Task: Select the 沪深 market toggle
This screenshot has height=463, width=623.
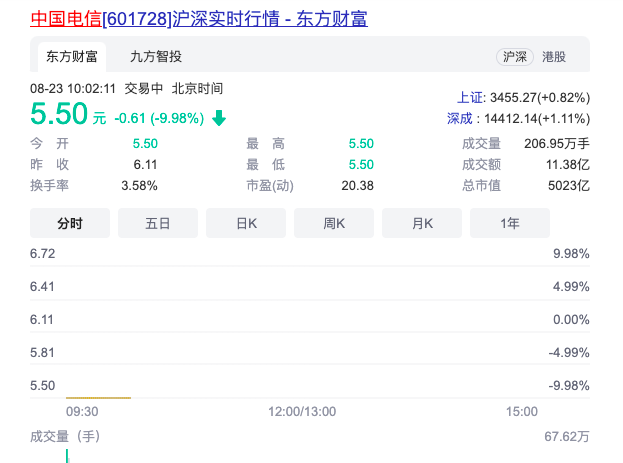Action: tap(514, 57)
